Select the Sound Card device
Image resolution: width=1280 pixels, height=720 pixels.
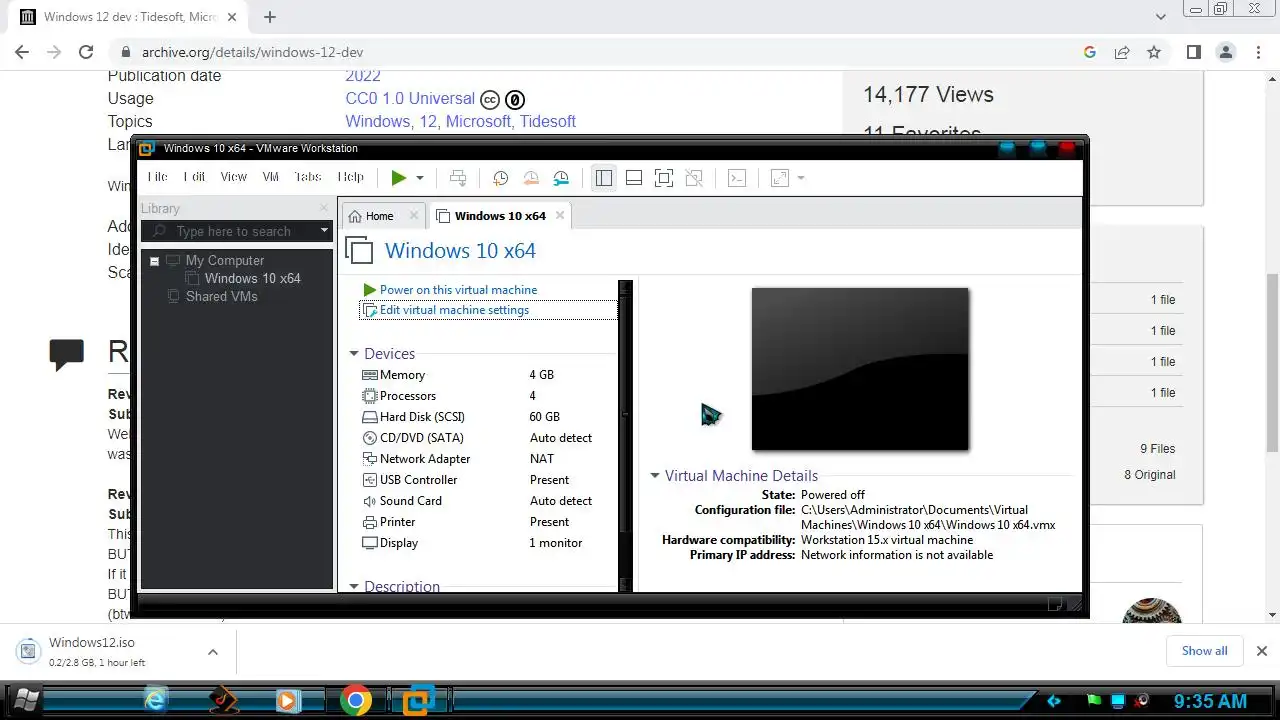coord(489,501)
